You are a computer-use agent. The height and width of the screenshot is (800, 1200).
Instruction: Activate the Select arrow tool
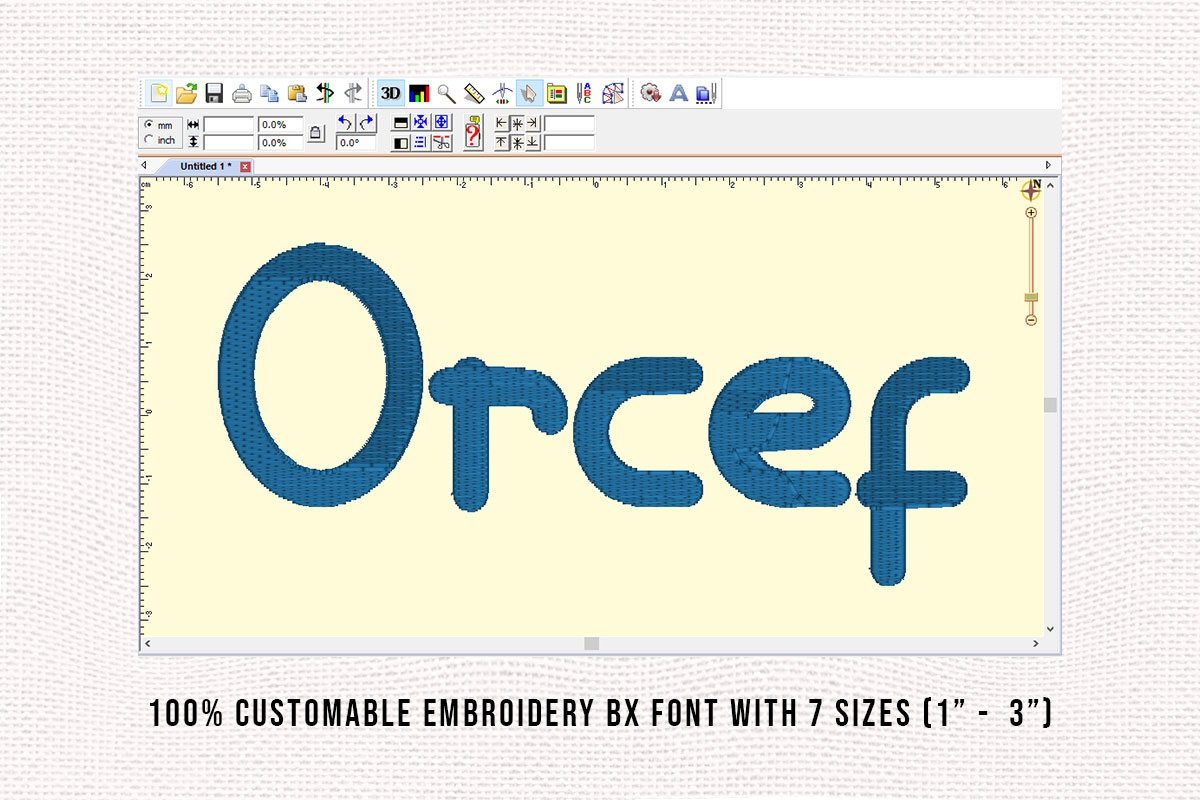527,93
